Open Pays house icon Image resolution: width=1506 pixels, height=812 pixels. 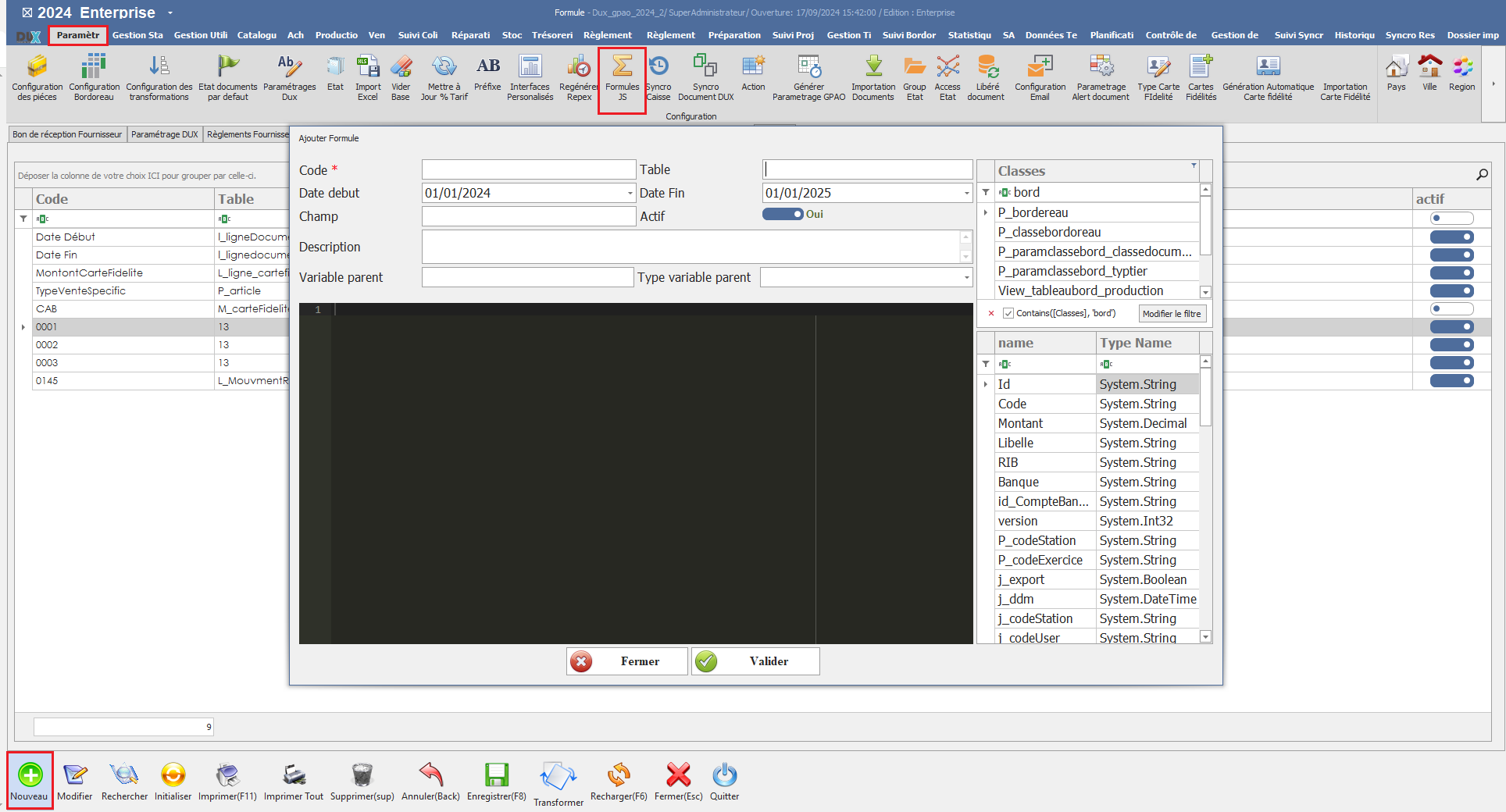click(x=1396, y=74)
